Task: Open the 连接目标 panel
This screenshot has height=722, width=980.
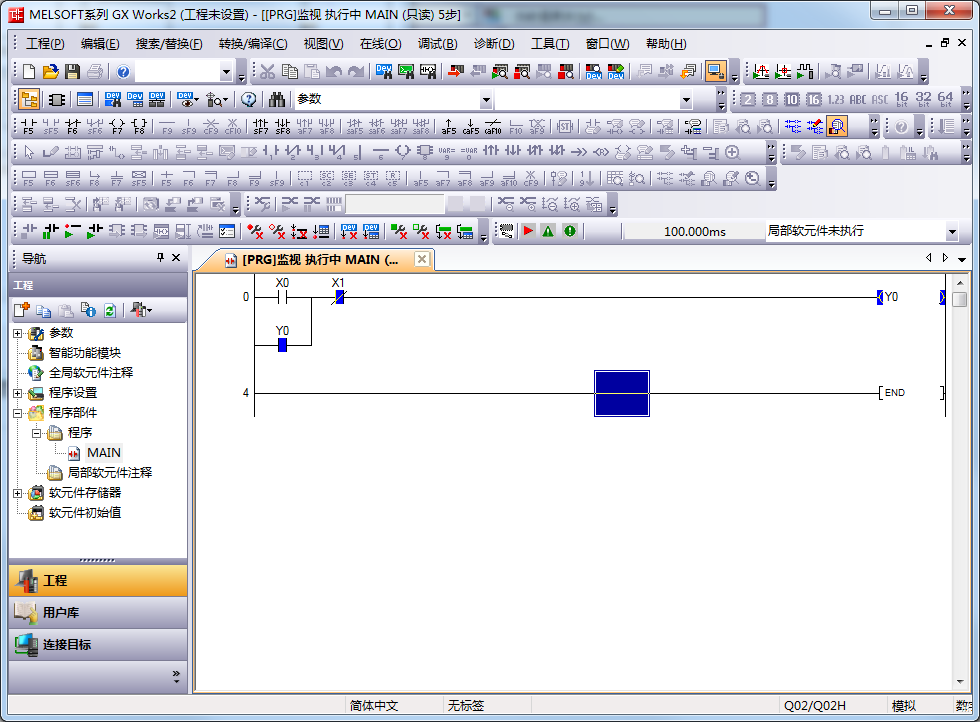Action: [x=98, y=645]
